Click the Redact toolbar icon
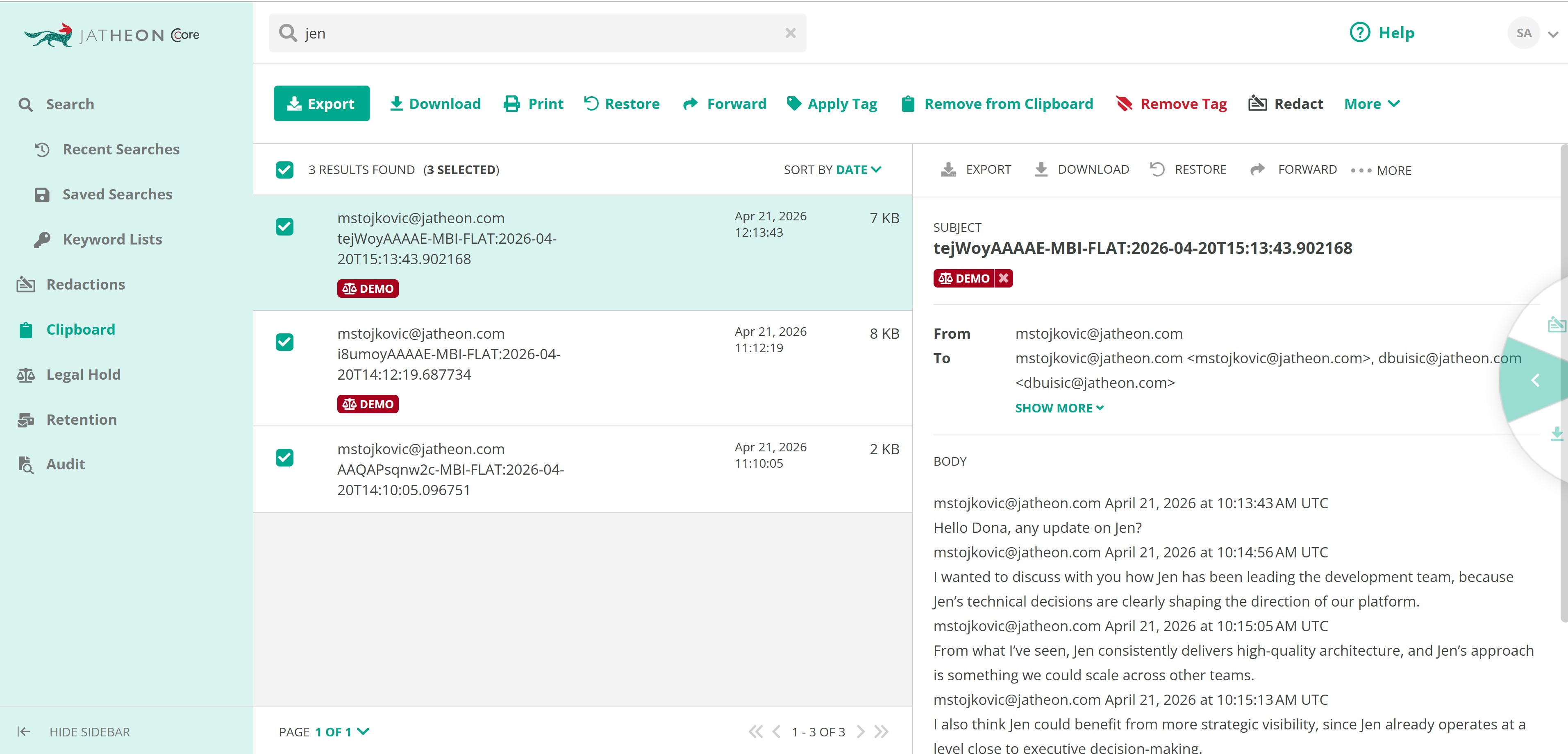Image resolution: width=1568 pixels, height=754 pixels. pyautogui.click(x=1257, y=103)
